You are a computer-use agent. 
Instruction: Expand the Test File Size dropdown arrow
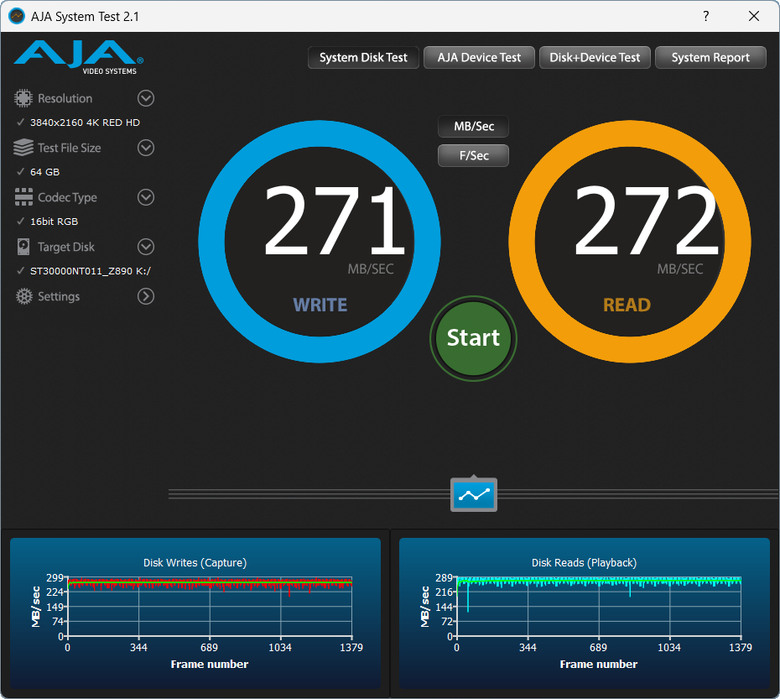tap(146, 148)
